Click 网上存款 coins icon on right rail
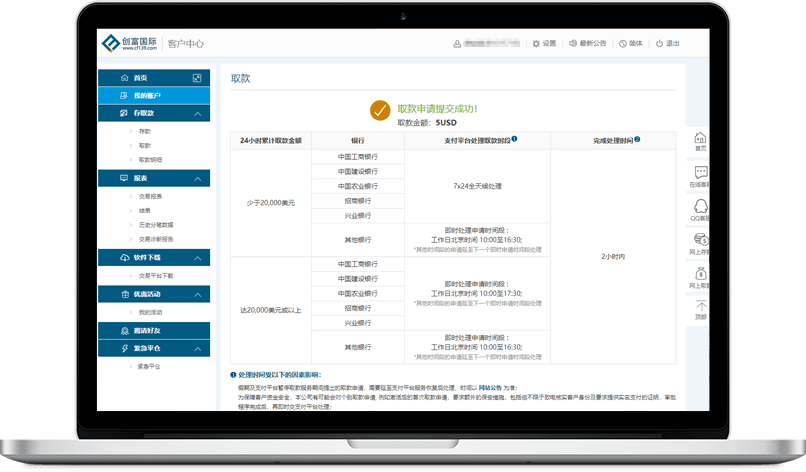Screen dimensions: 806x472 click(701, 239)
